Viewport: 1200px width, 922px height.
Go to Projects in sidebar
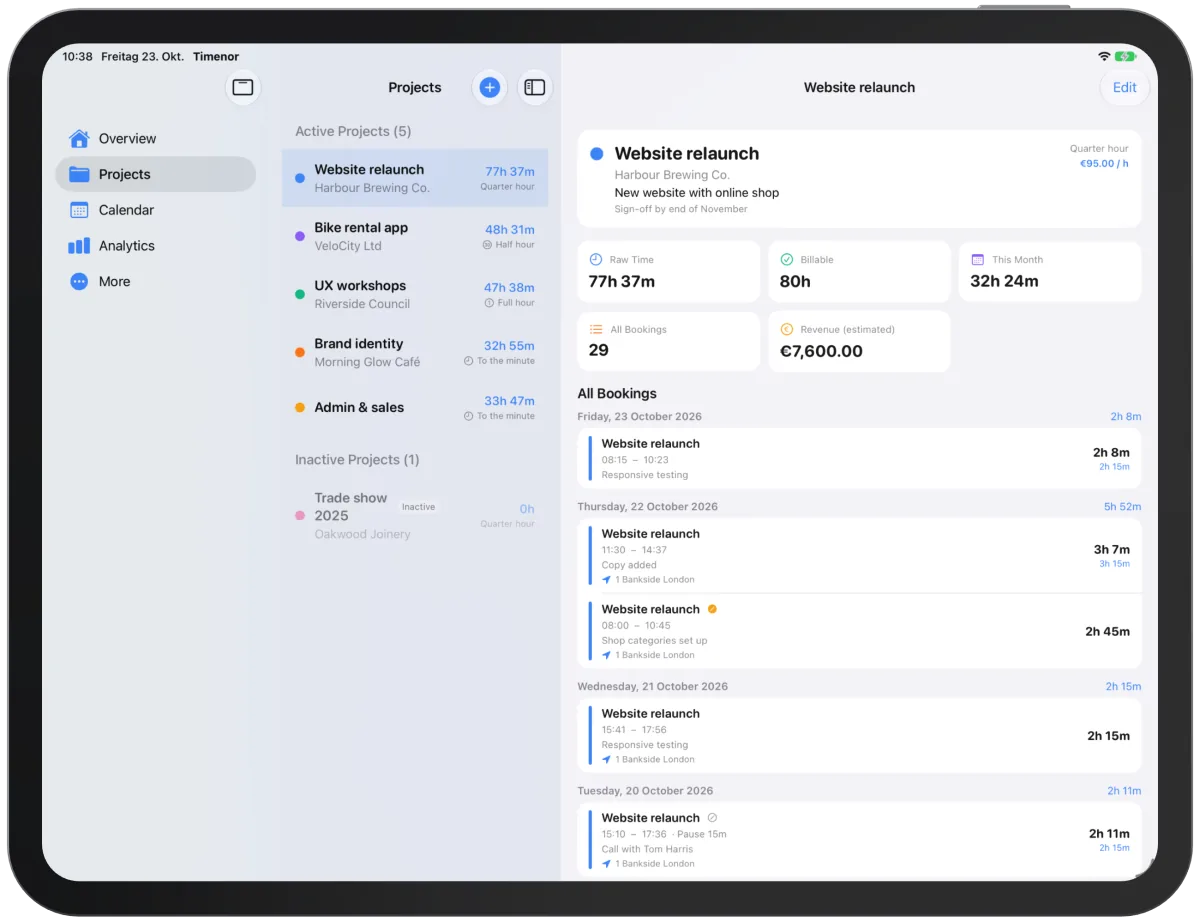click(156, 174)
